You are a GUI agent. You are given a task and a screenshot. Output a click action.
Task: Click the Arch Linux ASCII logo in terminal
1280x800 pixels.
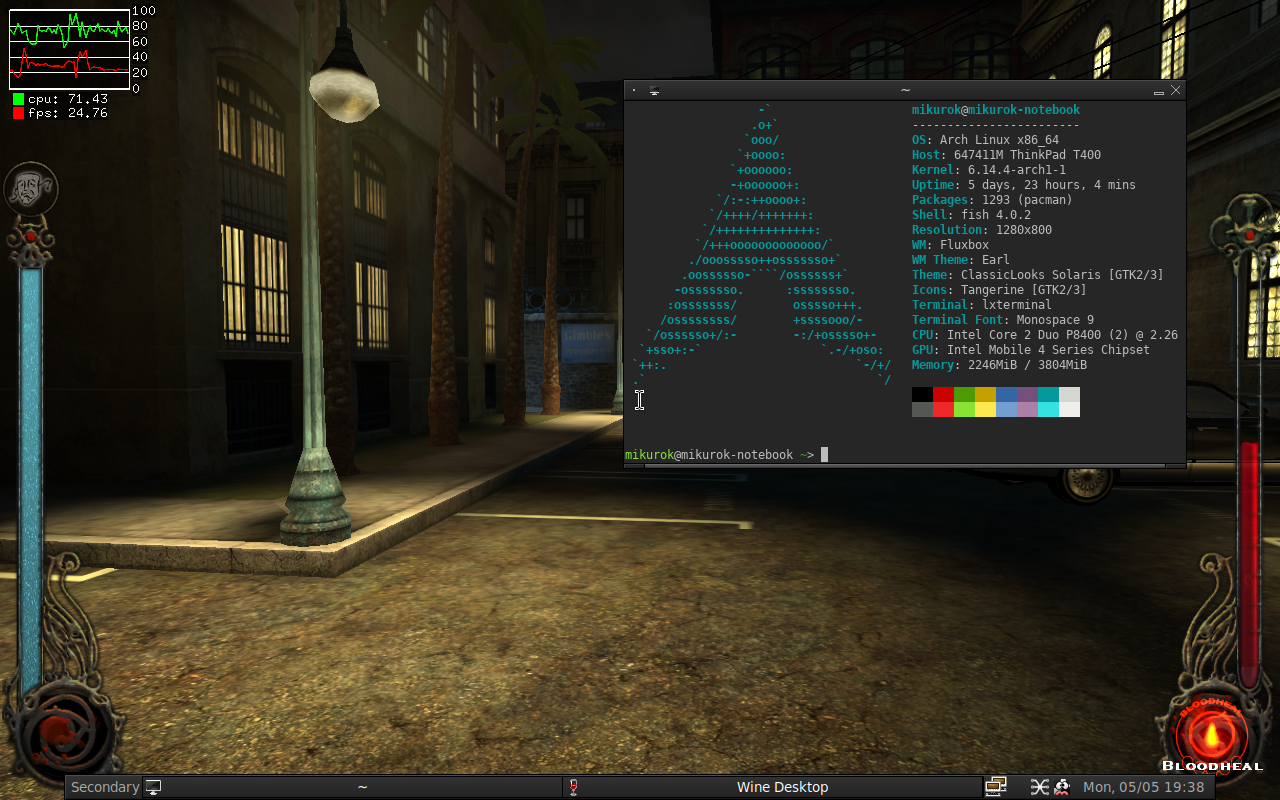click(x=762, y=245)
